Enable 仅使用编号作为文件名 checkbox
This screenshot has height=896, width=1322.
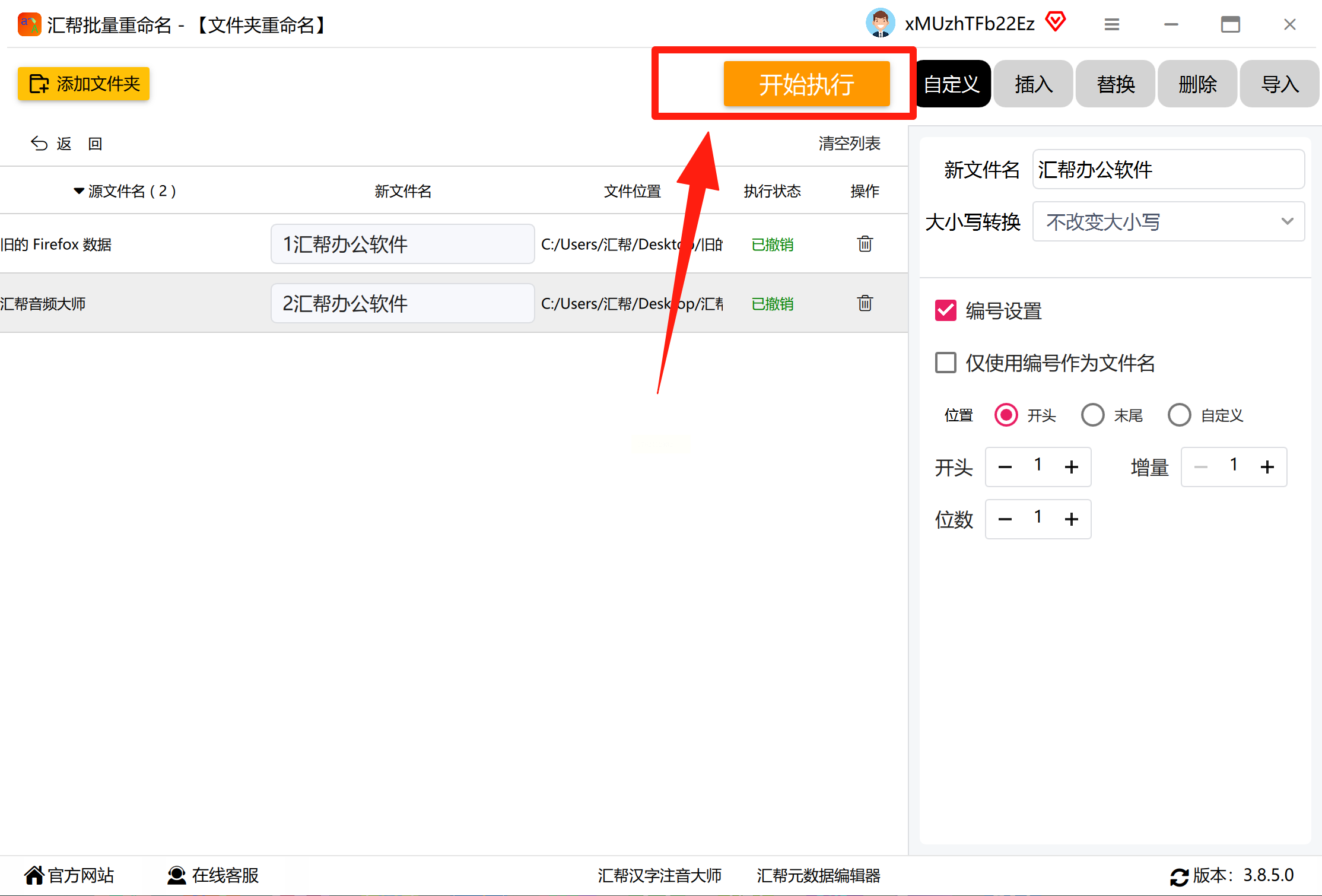tap(945, 363)
